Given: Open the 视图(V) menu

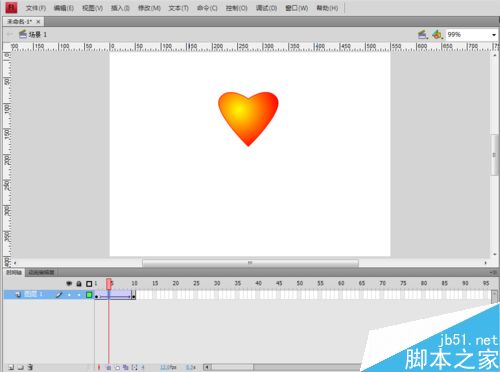Looking at the screenshot, I should click(x=92, y=8).
